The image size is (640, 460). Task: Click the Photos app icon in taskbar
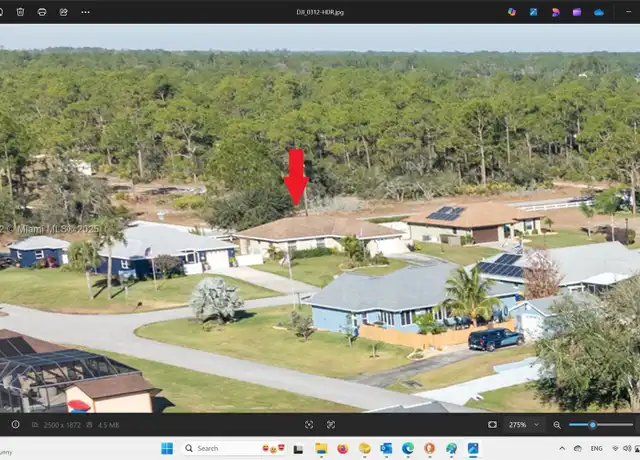tap(473, 448)
